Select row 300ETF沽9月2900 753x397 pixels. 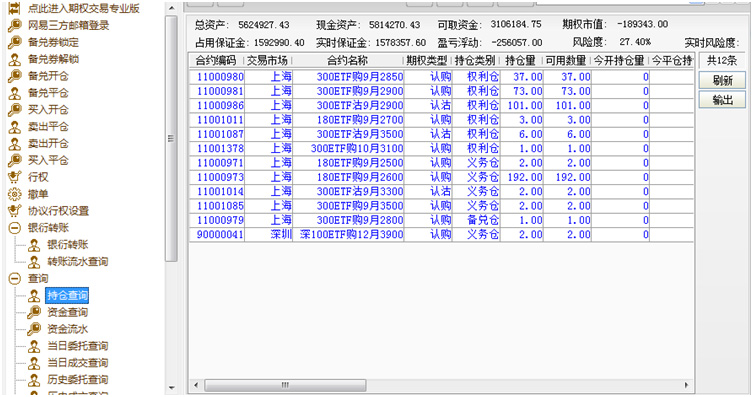click(x=441, y=105)
